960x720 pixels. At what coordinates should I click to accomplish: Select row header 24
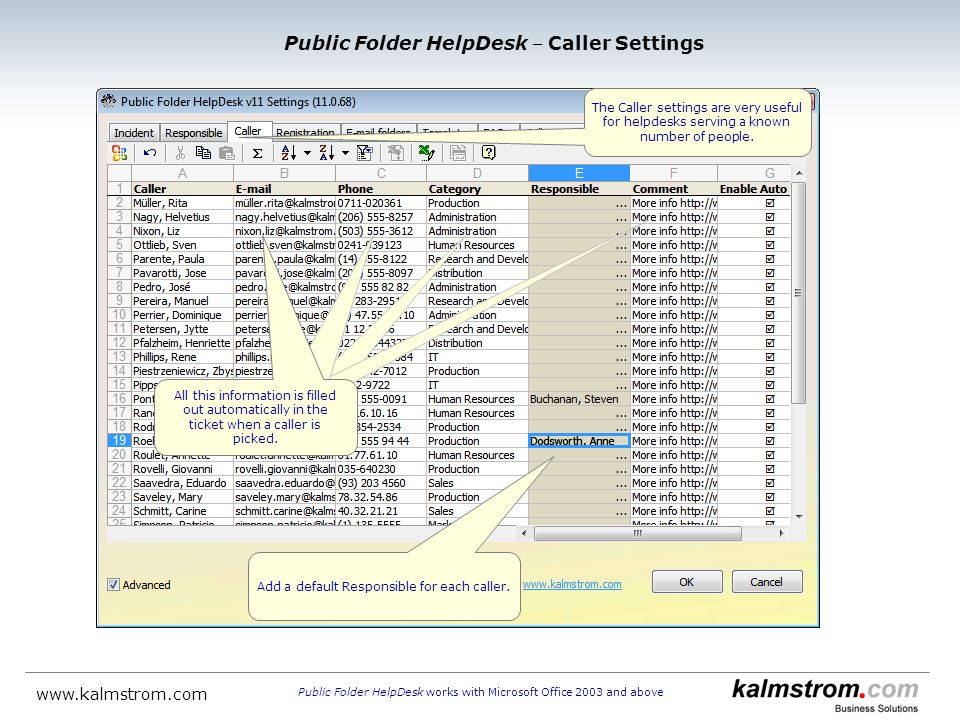(x=119, y=511)
